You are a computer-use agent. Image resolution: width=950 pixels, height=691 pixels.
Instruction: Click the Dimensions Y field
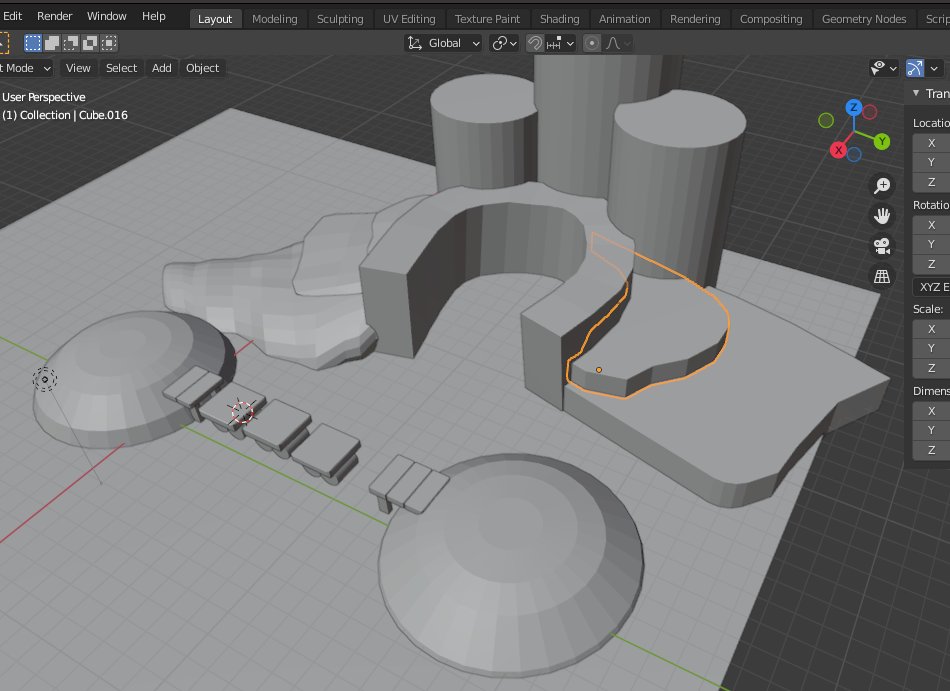click(x=931, y=430)
